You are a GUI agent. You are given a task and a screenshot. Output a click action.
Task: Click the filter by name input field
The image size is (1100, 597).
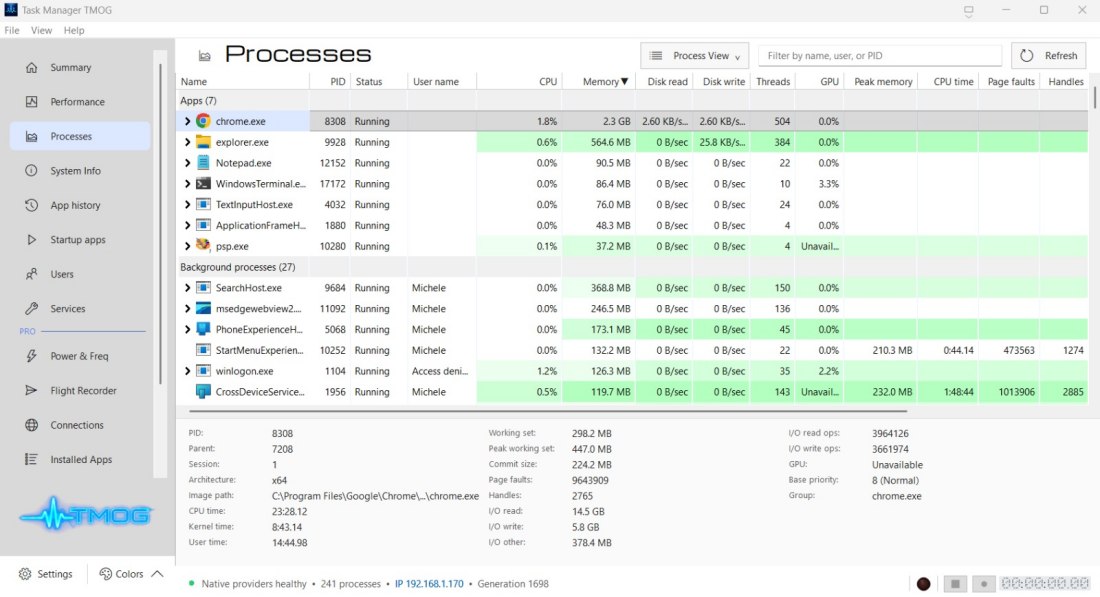880,55
